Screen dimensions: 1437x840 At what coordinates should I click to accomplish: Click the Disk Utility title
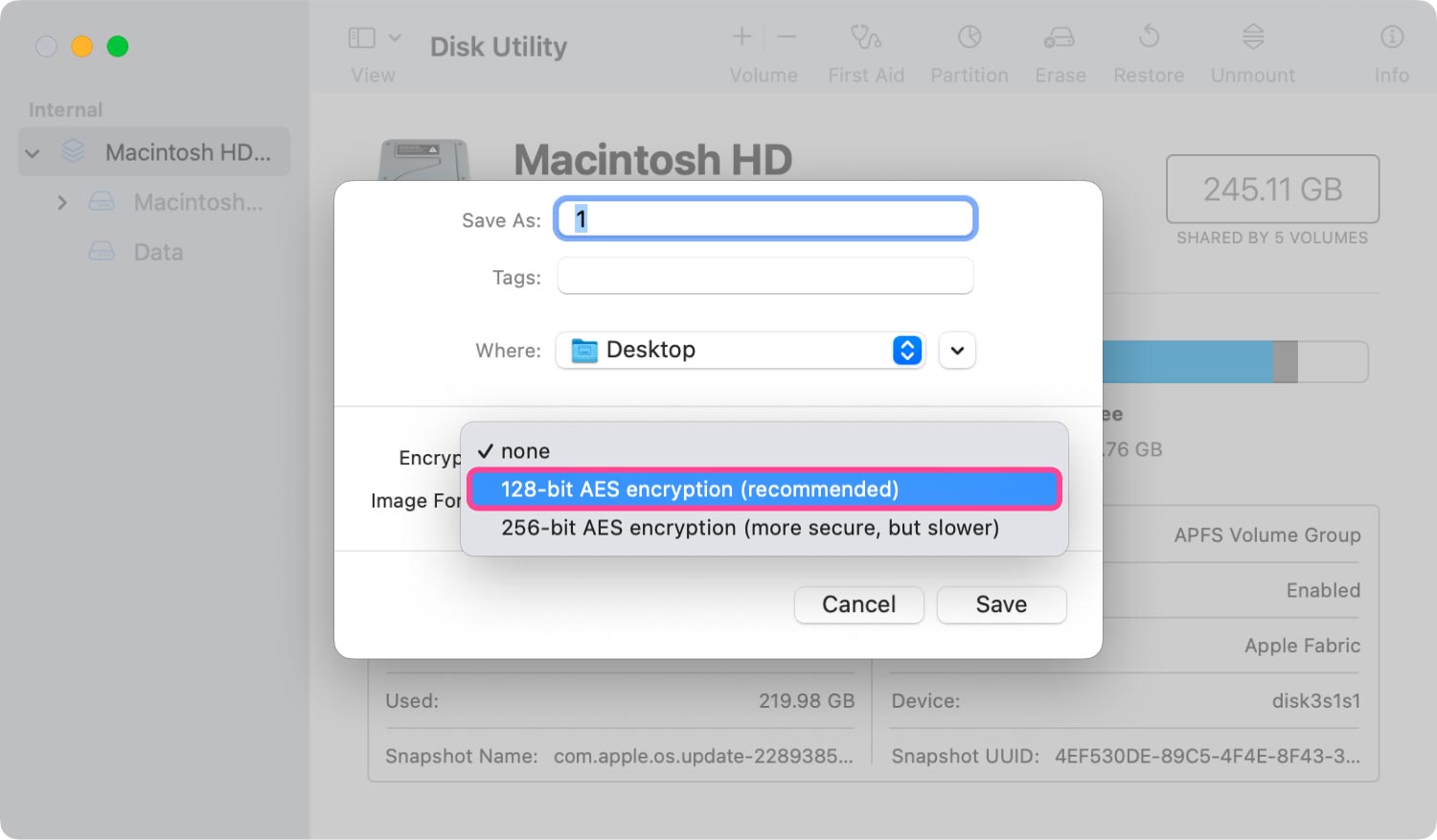(498, 46)
